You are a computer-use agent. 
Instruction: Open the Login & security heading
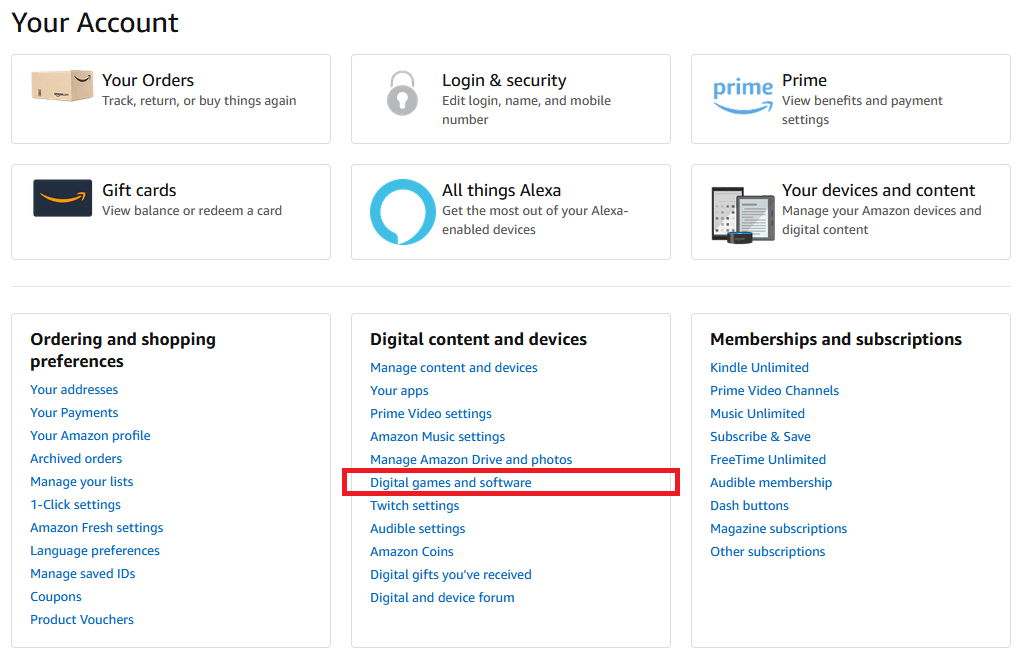(x=504, y=80)
